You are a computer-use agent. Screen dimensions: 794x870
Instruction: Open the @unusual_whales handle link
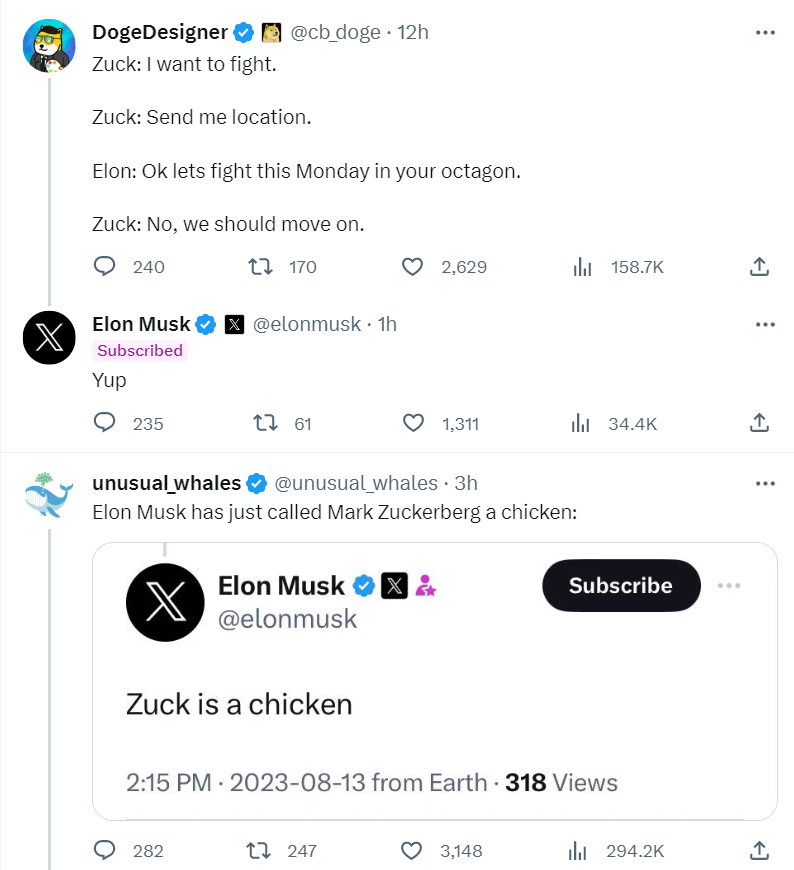(356, 484)
